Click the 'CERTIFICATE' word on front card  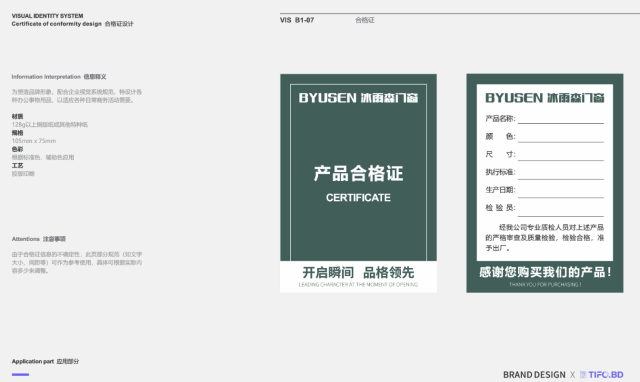point(358,198)
